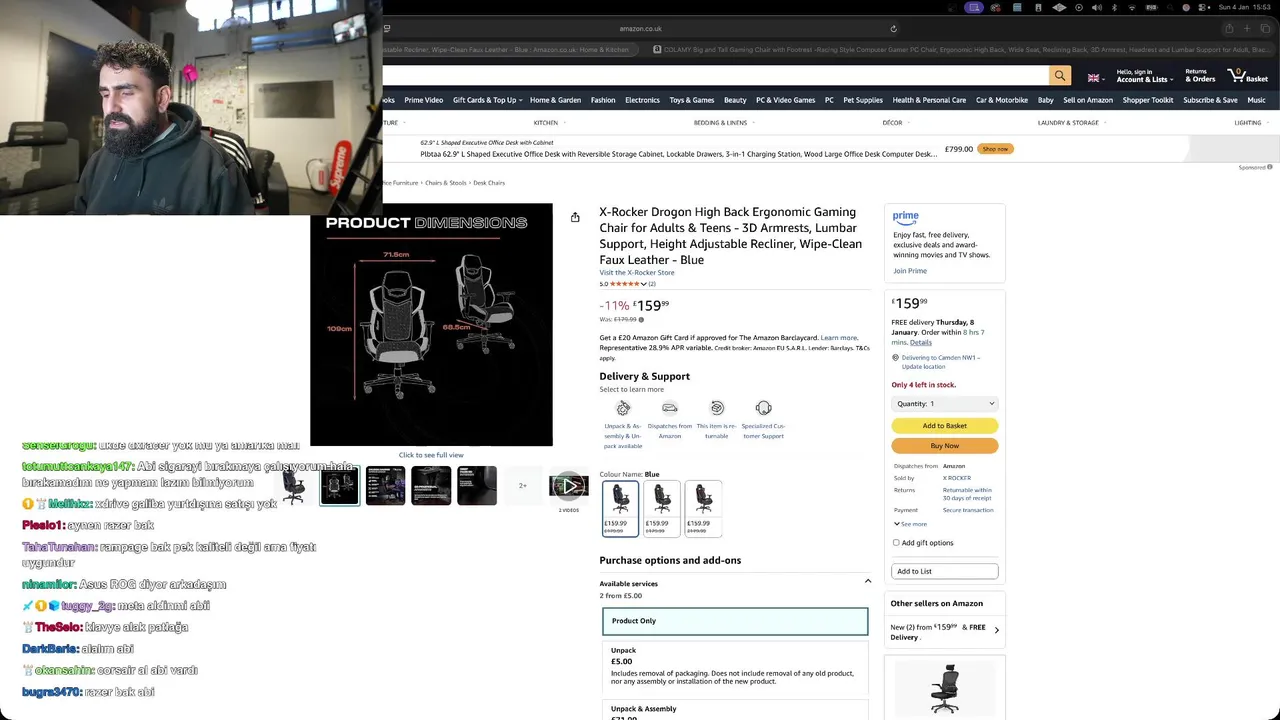Screen dimensions: 1280x720
Task: Collapse the Available services section
Action: (x=868, y=581)
